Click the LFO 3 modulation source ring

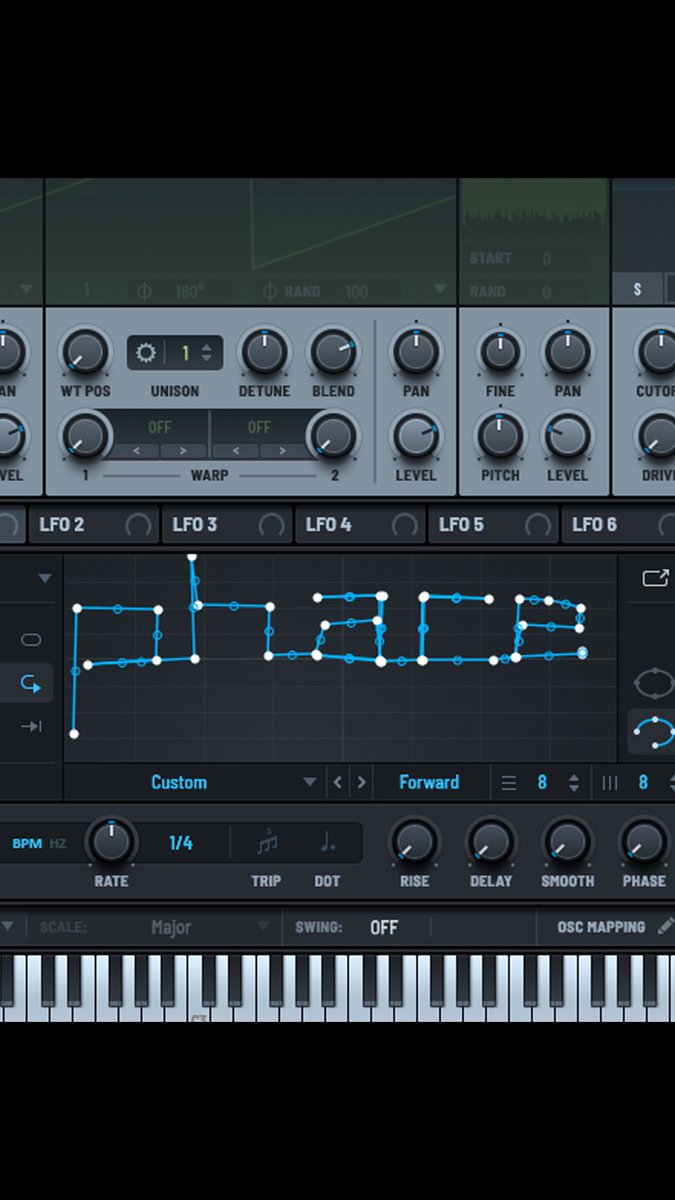pyautogui.click(x=271, y=524)
